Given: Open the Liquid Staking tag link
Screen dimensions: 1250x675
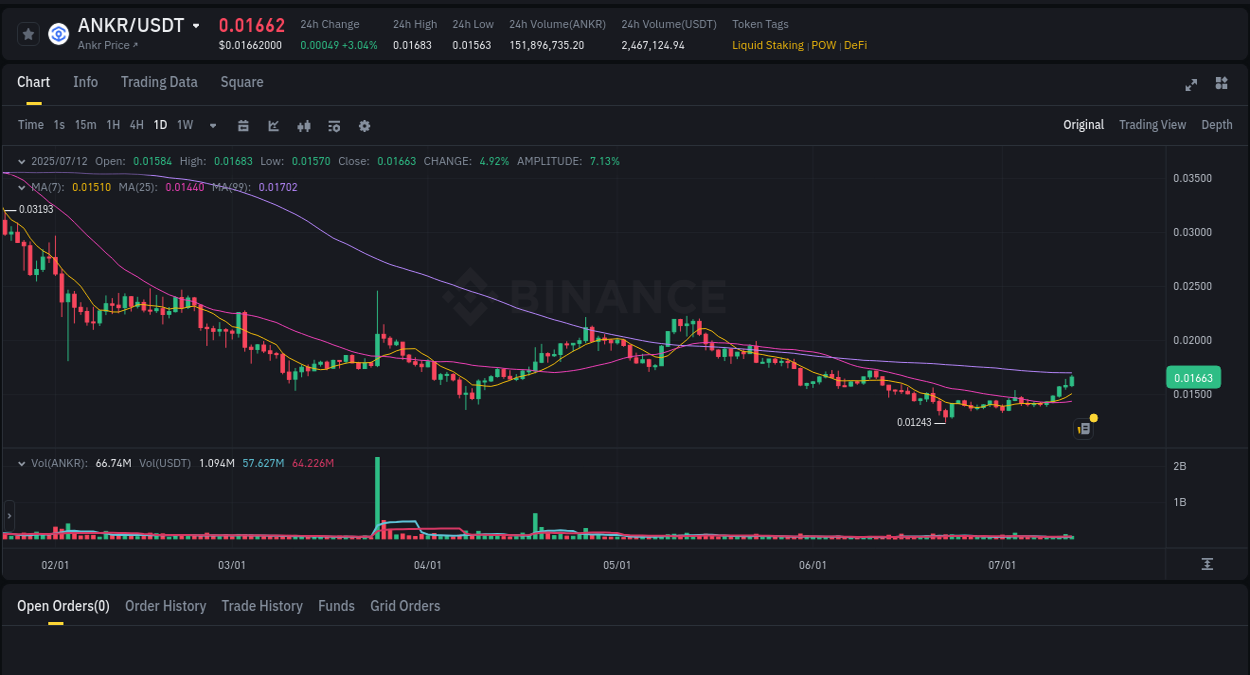Looking at the screenshot, I should click(x=768, y=45).
